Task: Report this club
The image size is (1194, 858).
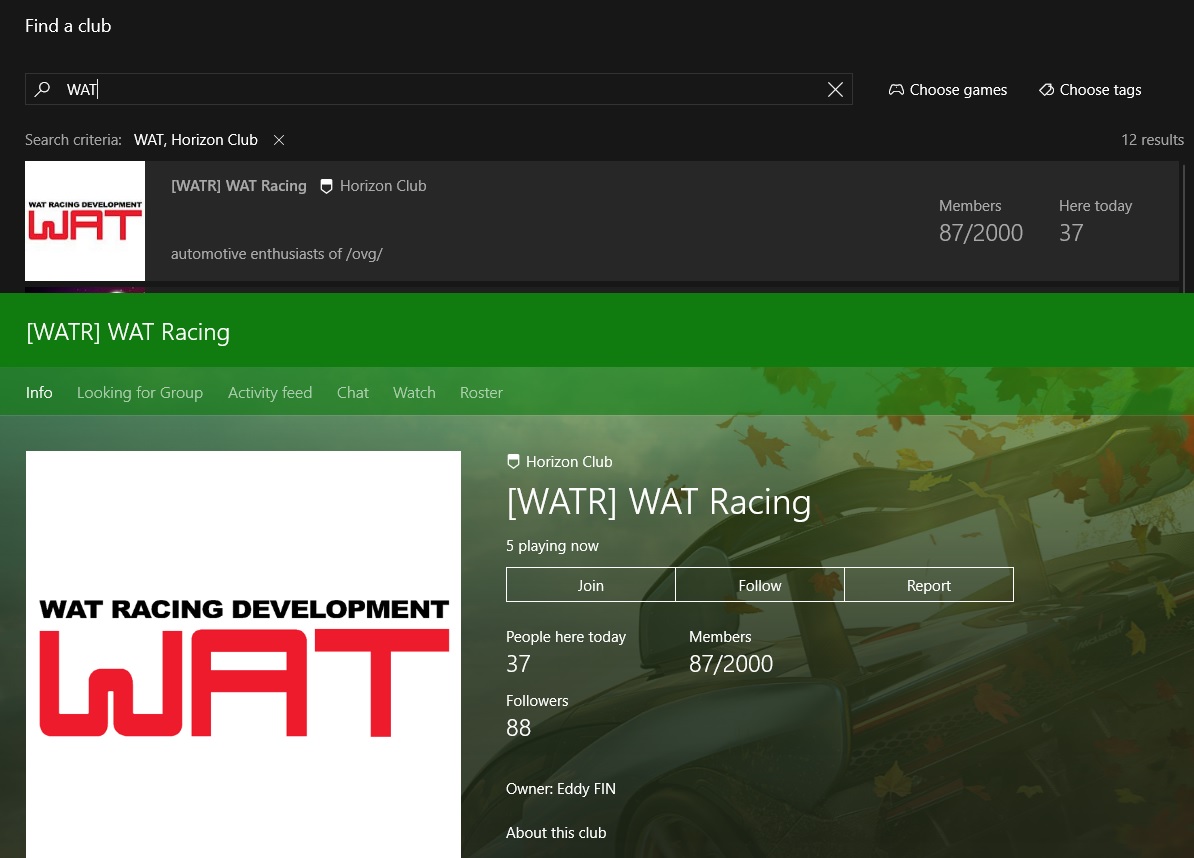Action: coord(928,585)
